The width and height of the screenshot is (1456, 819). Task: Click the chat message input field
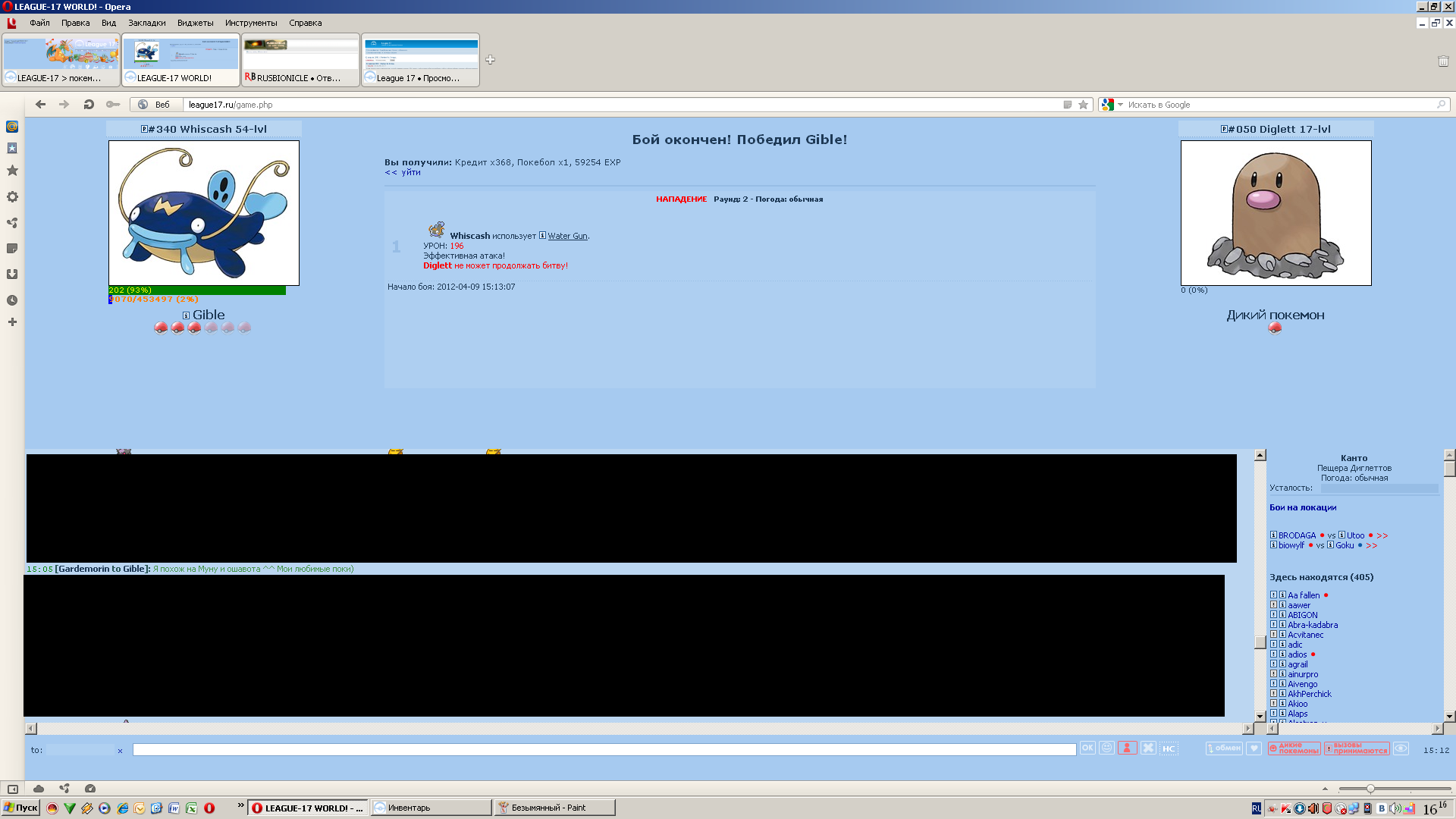coord(604,749)
